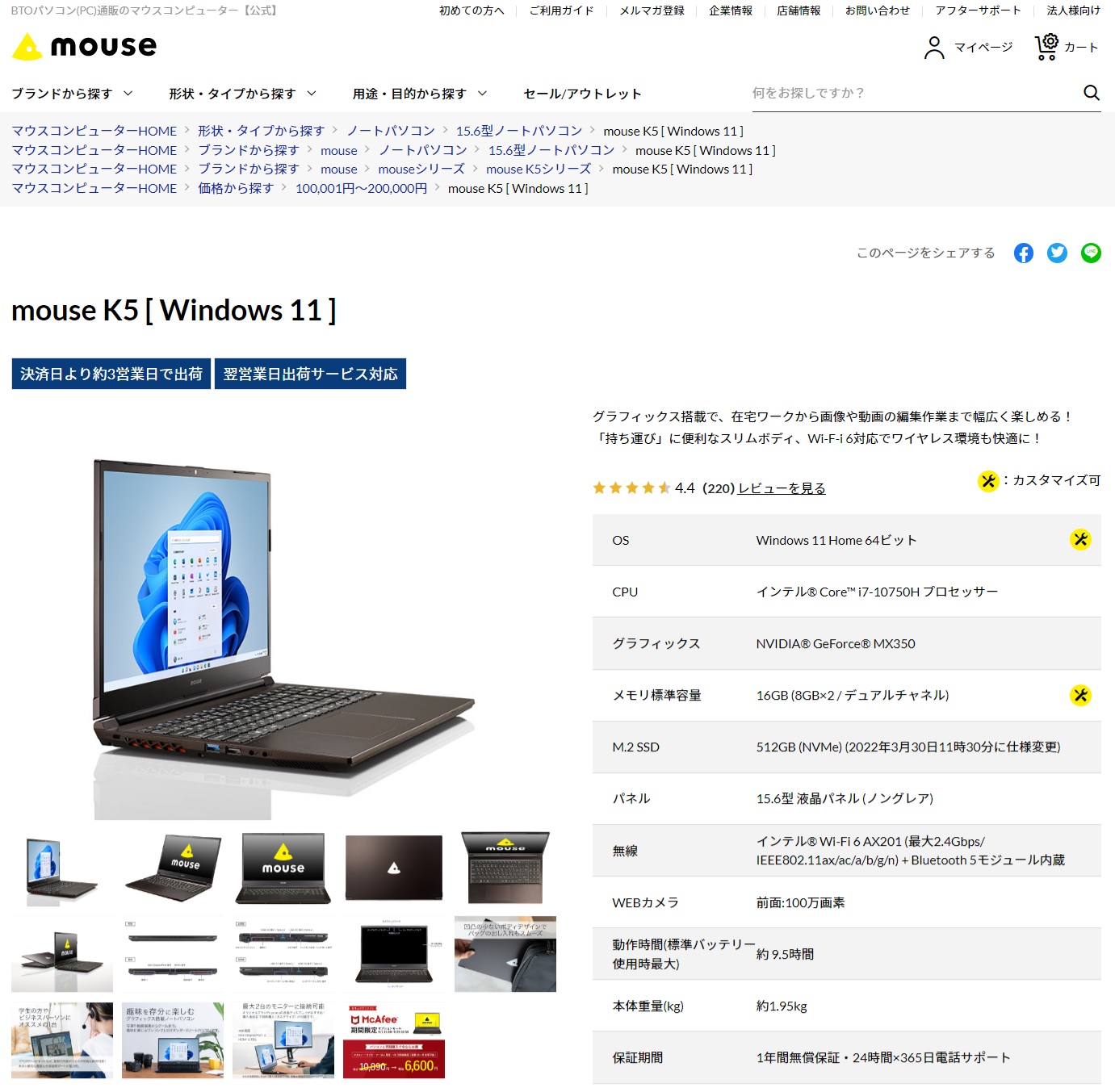Open メルマガ登録 link
Screen dimensions: 1115x1092
point(652,10)
